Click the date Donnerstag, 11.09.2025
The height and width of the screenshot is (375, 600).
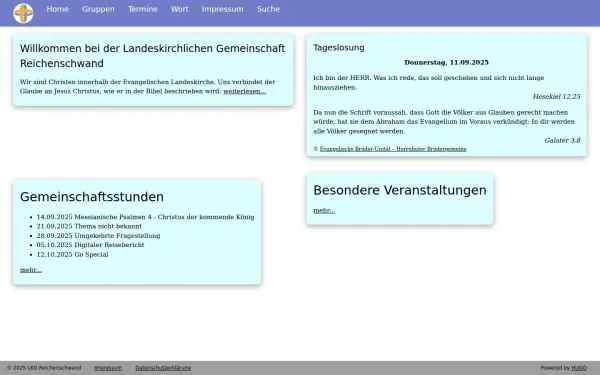point(447,62)
